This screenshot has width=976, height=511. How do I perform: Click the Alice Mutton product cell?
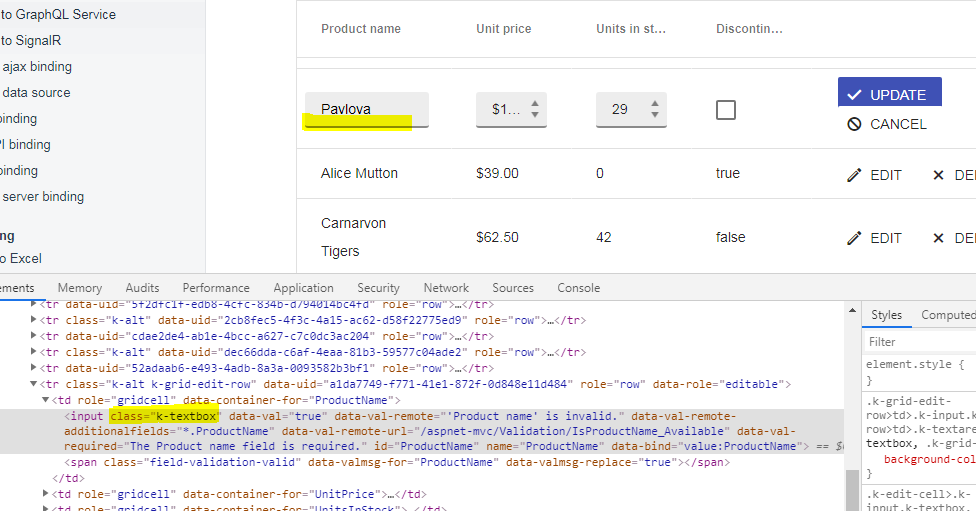pyautogui.click(x=359, y=174)
